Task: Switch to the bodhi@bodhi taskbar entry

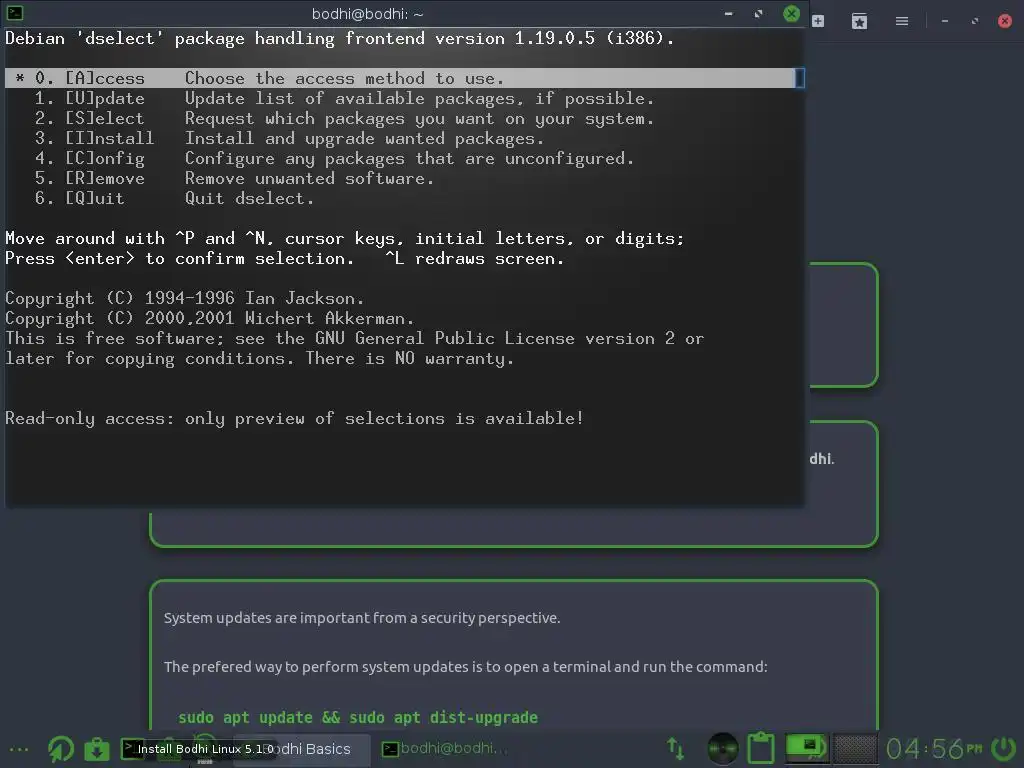Action: click(x=444, y=748)
